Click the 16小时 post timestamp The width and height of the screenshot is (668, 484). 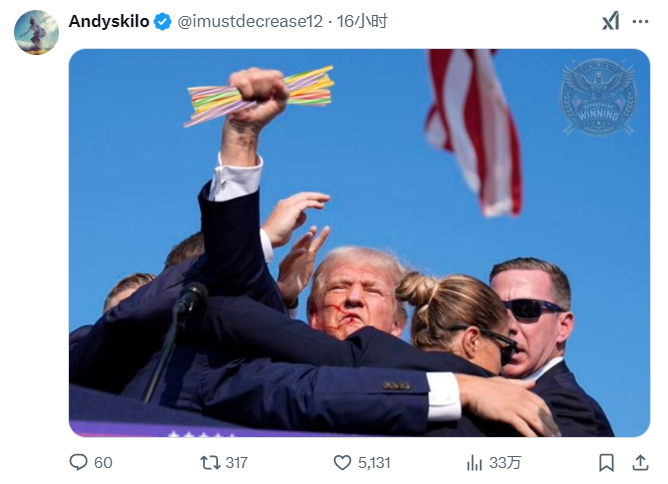(362, 21)
